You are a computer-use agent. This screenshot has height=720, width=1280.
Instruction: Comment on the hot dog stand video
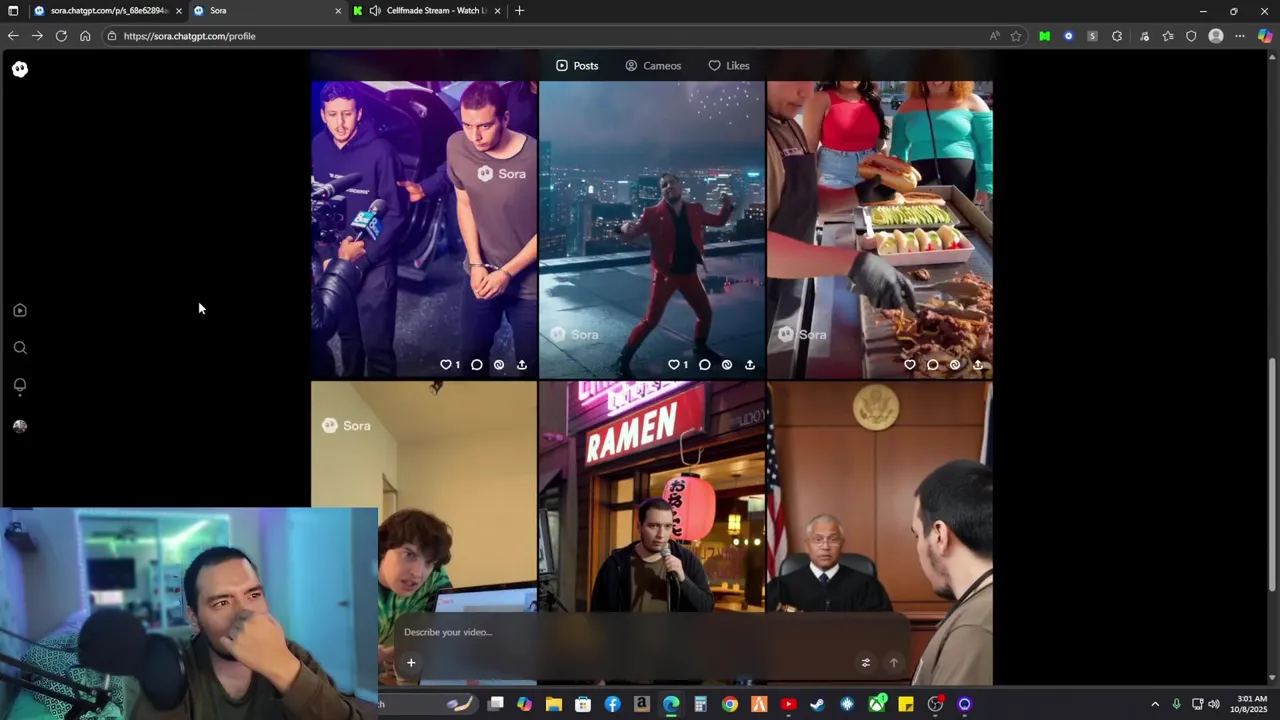tap(933, 365)
